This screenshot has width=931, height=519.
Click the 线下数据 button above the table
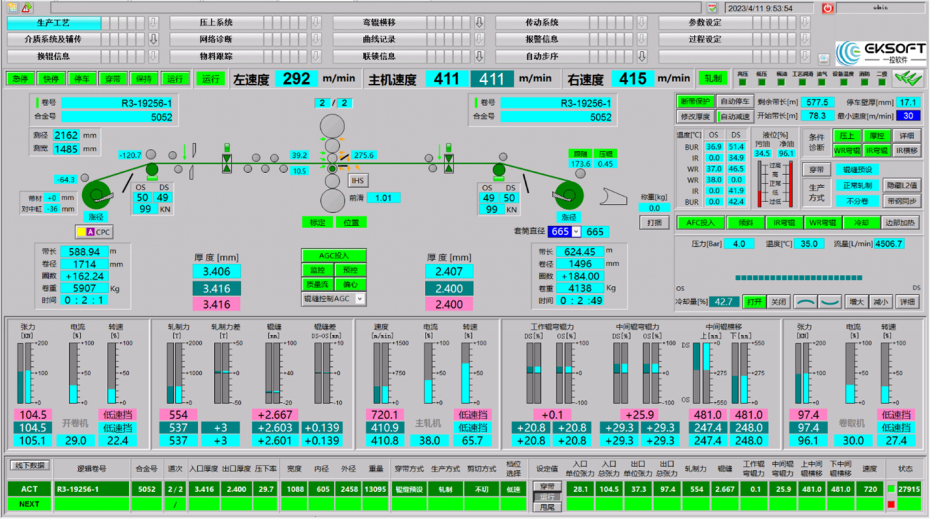click(30, 466)
